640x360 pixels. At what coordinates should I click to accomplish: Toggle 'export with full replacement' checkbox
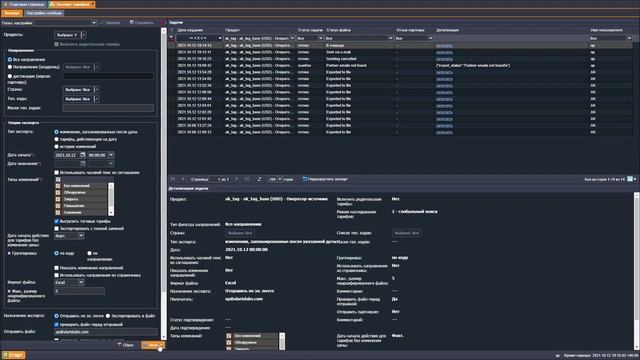[x=56, y=229]
